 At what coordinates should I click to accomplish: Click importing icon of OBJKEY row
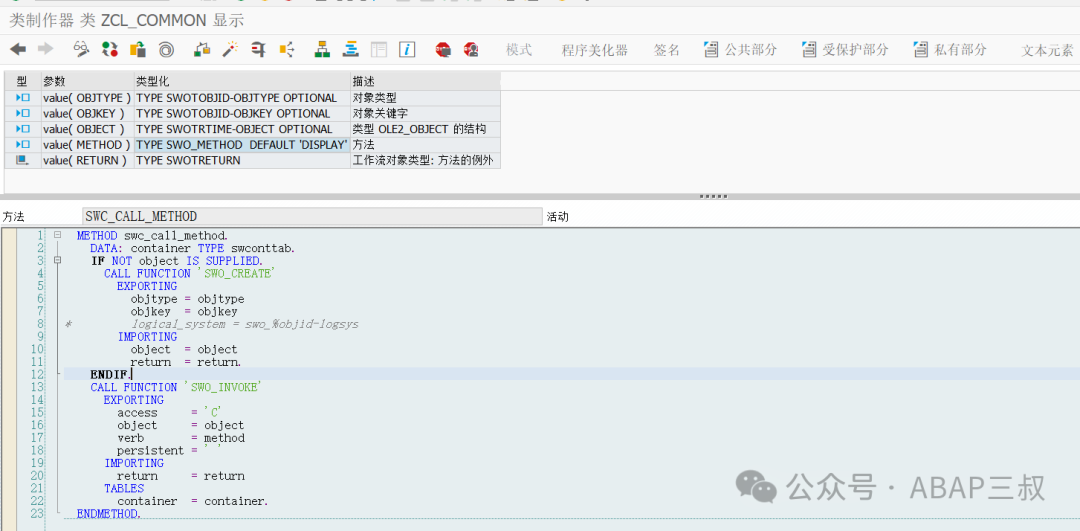22,114
